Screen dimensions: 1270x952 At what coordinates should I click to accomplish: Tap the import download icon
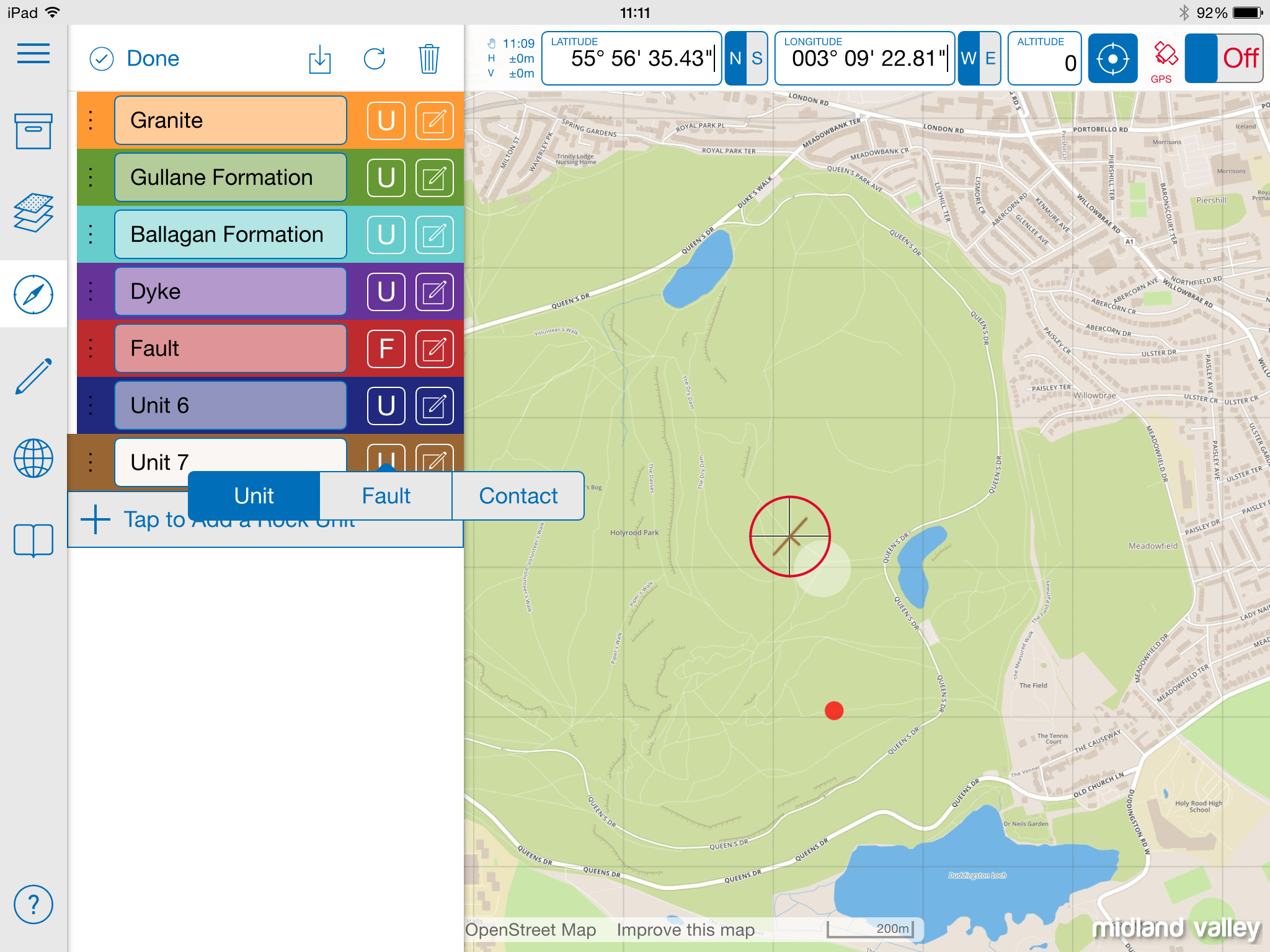(320, 59)
